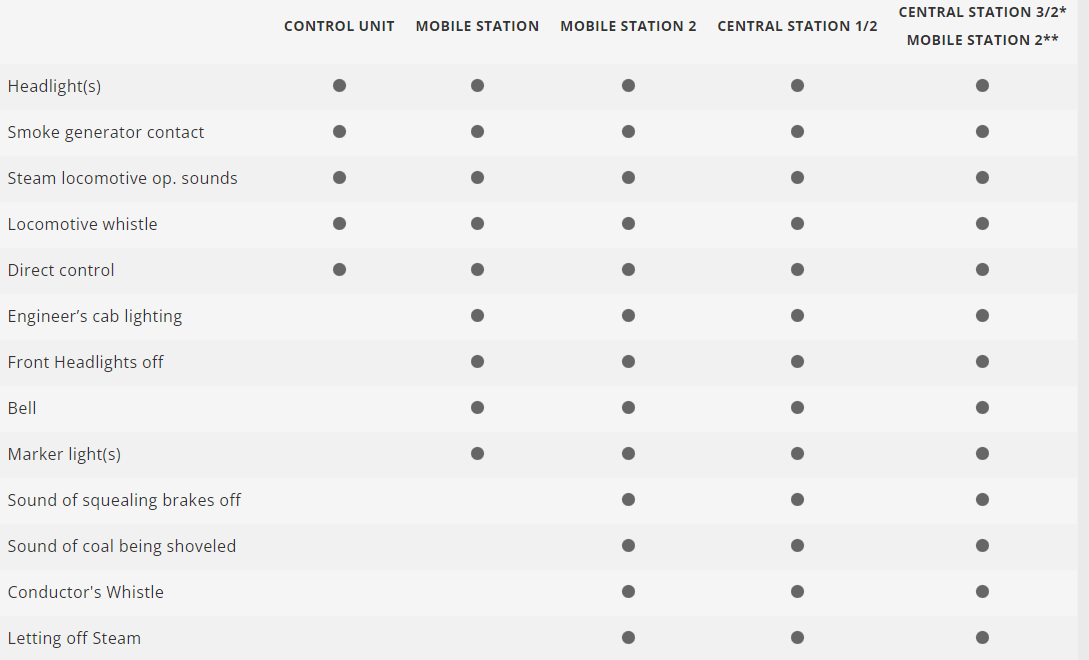Click Marker light(s) dot under Central Station 3/2
This screenshot has width=1089, height=660.
pos(982,454)
